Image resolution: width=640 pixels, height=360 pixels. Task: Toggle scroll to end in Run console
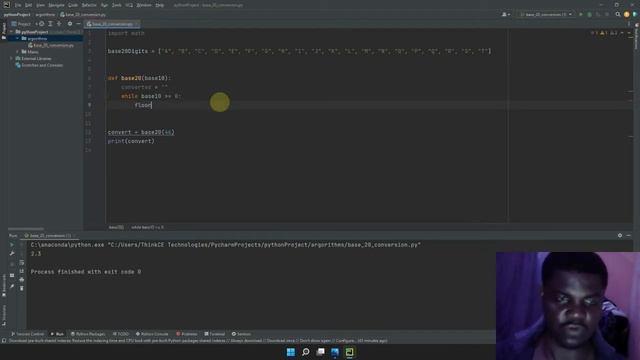coord(22,271)
